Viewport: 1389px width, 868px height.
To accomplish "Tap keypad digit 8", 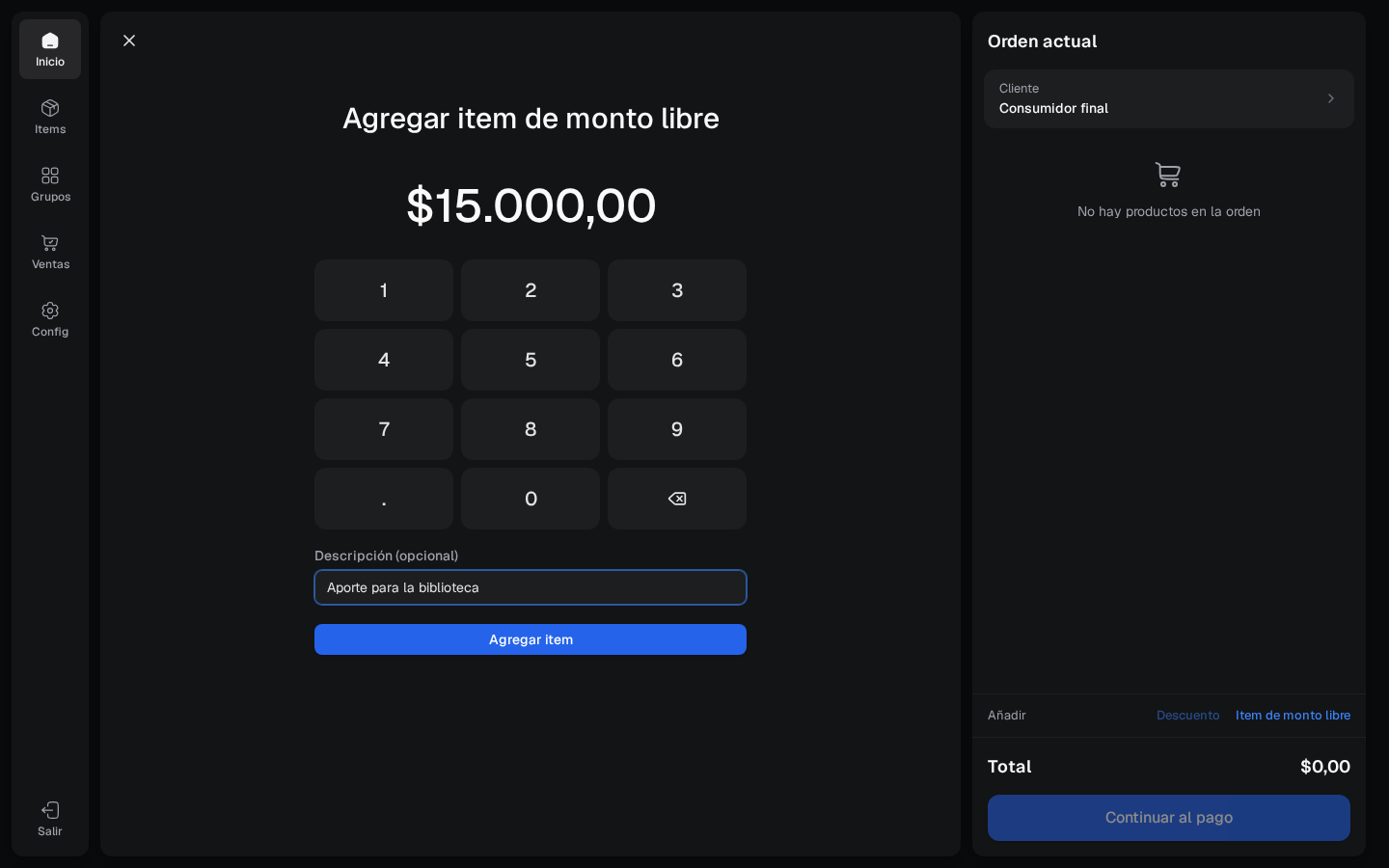I will click(x=531, y=429).
